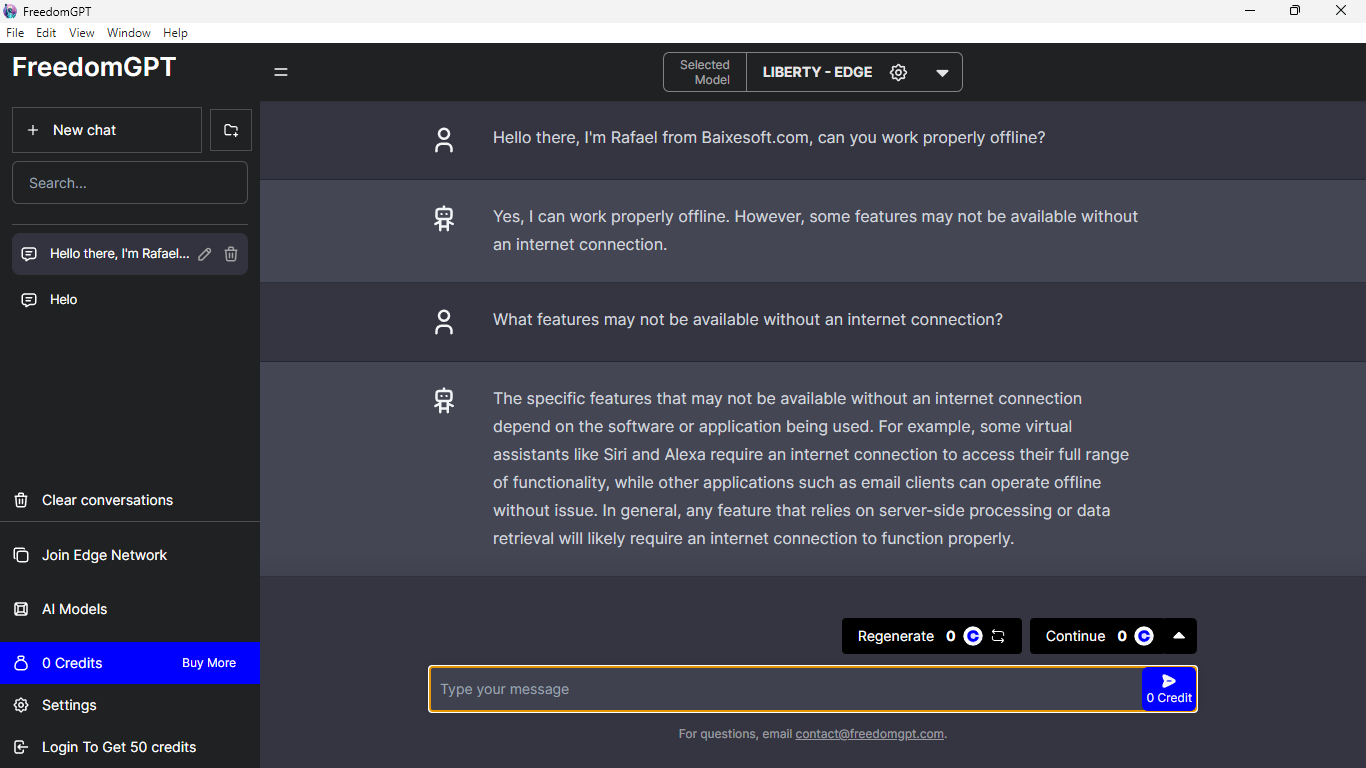
Task: Click the credit coin icon on Continue
Action: pos(1144,636)
